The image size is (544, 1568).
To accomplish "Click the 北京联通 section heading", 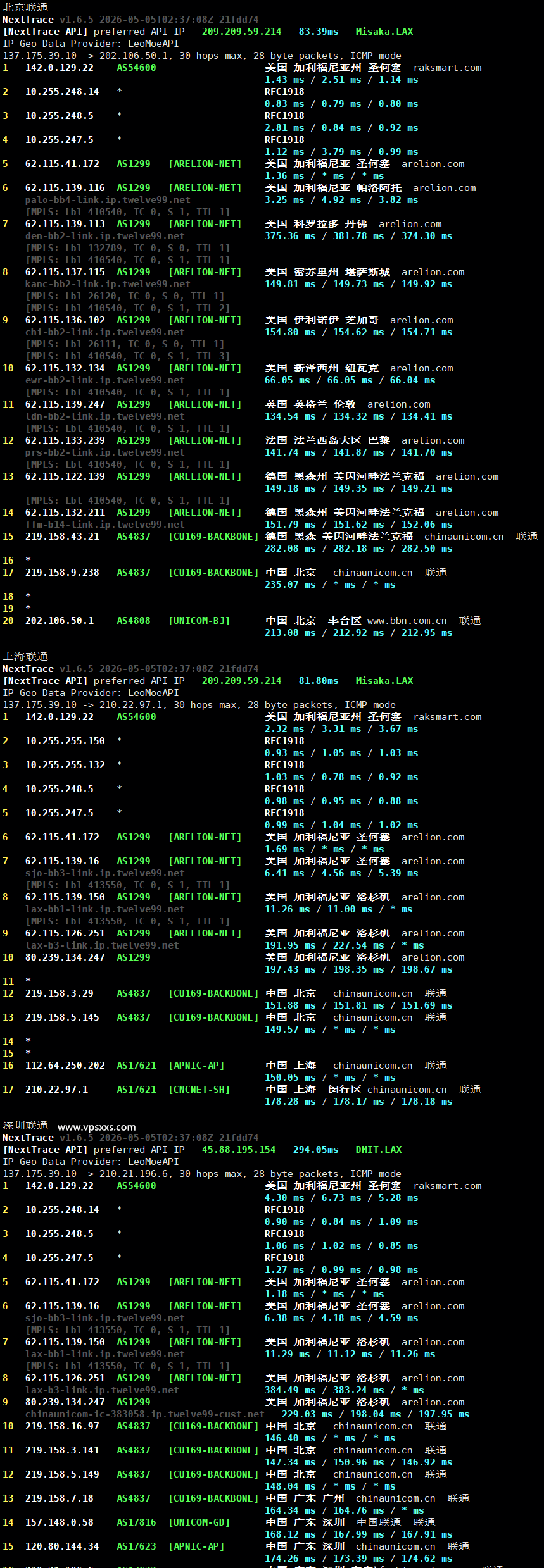I will point(25,8).
